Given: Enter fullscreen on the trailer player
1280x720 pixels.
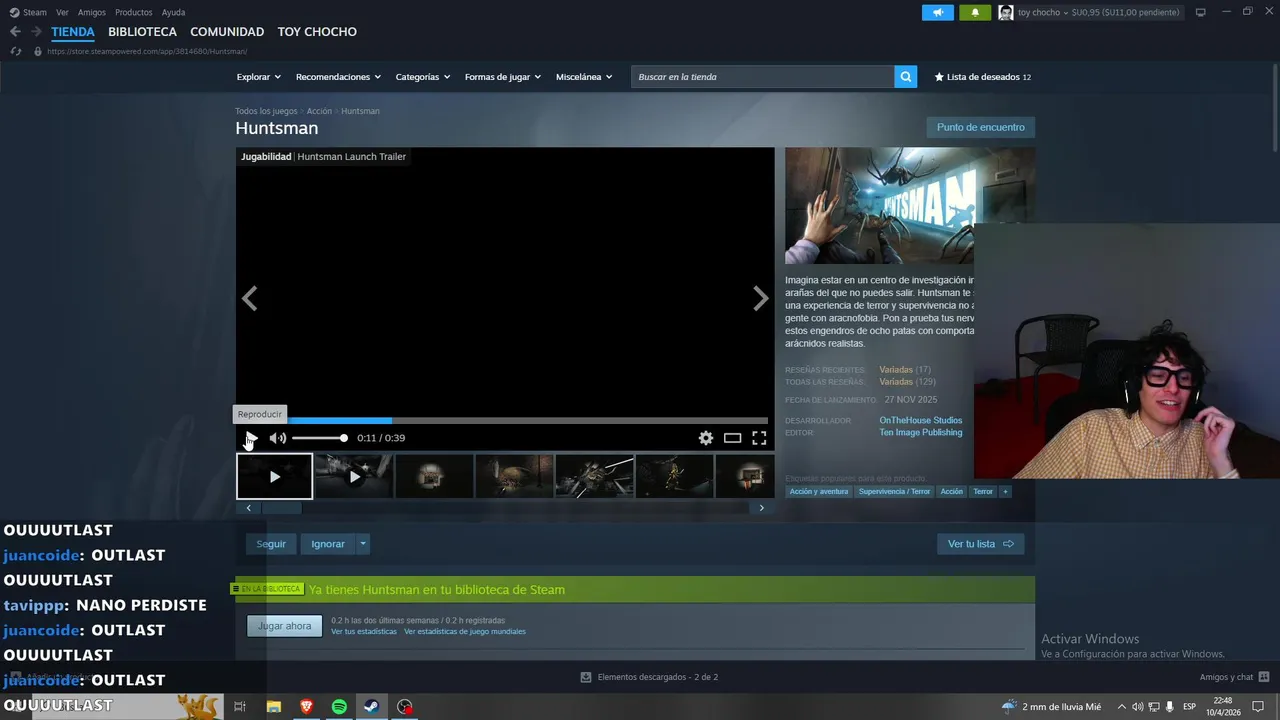Looking at the screenshot, I should tap(759, 438).
